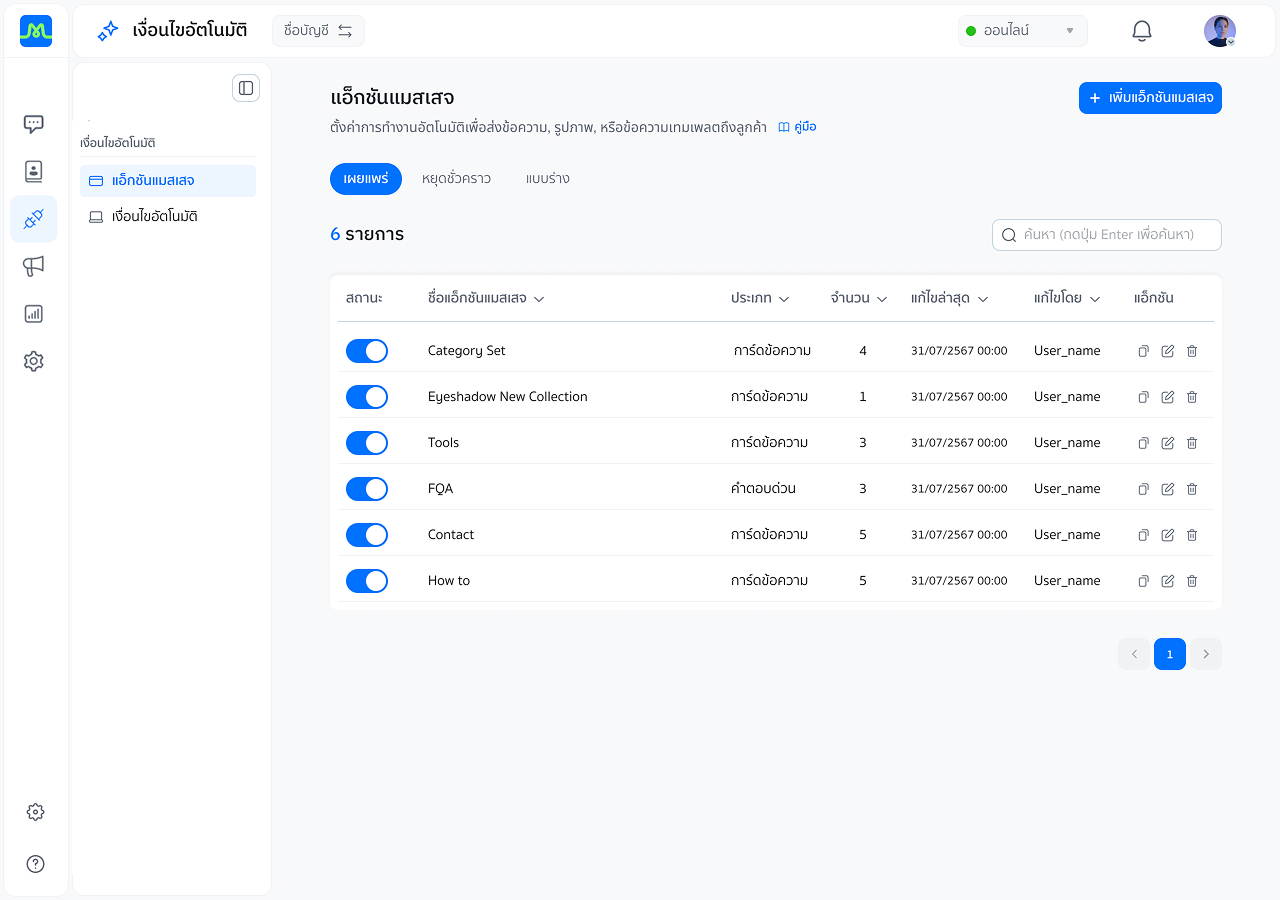The image size is (1280, 900).
Task: Click the Category Set name
Action: click(x=467, y=351)
